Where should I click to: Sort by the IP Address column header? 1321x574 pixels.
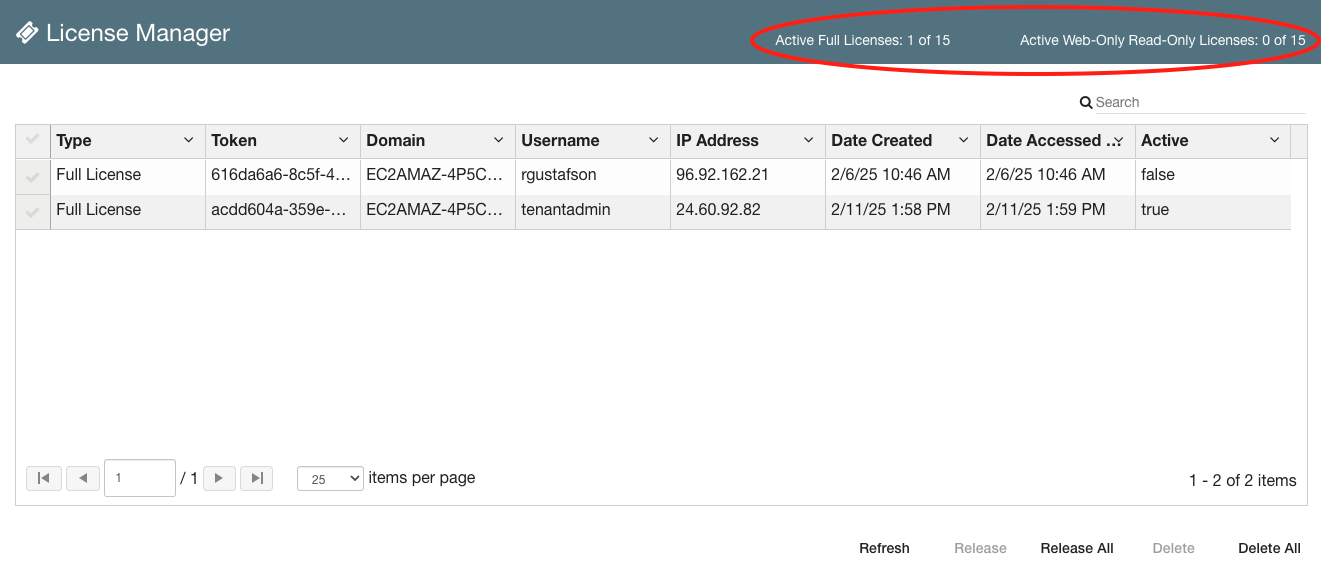pyautogui.click(x=717, y=140)
